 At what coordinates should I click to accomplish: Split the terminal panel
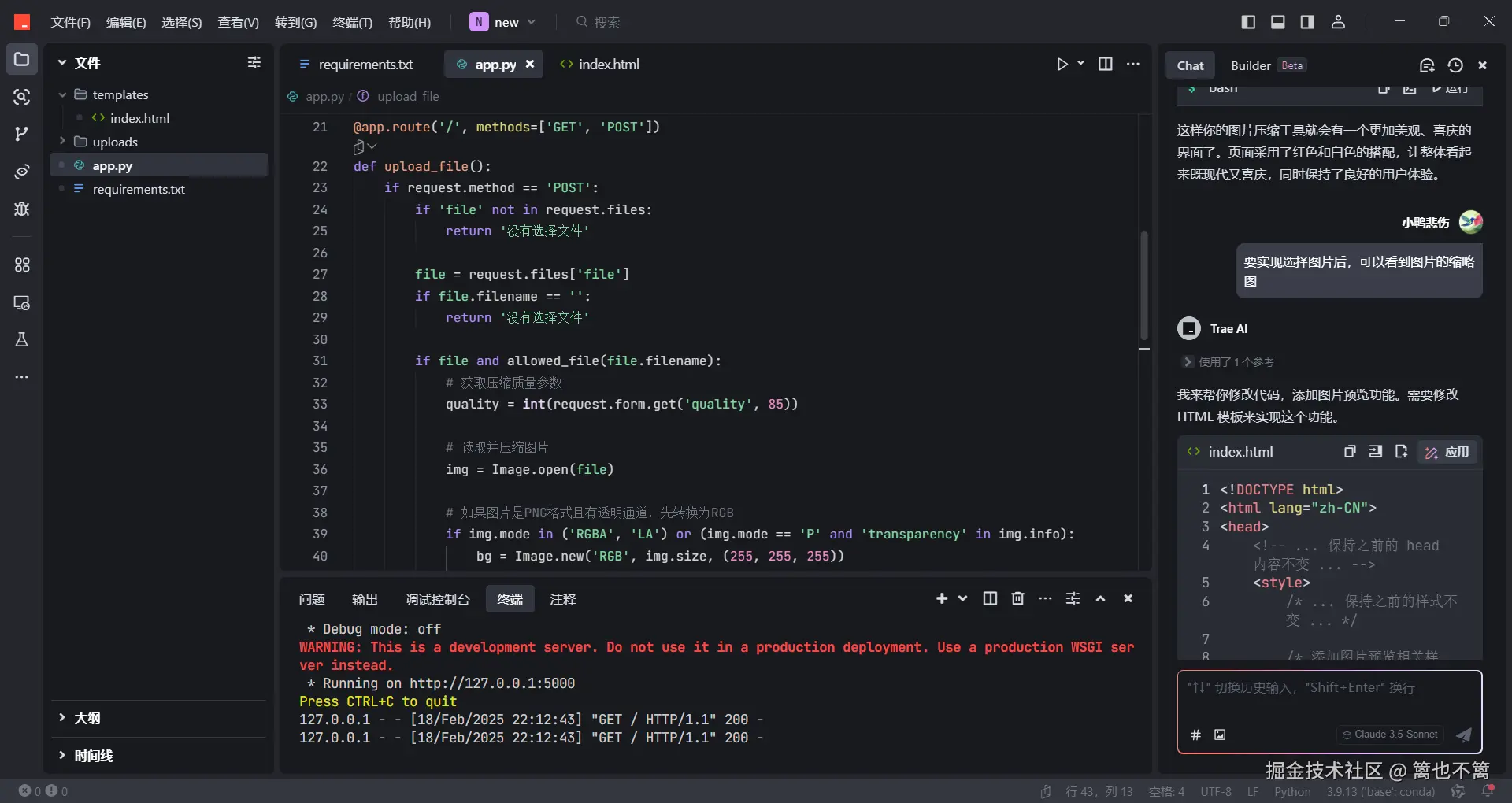990,598
